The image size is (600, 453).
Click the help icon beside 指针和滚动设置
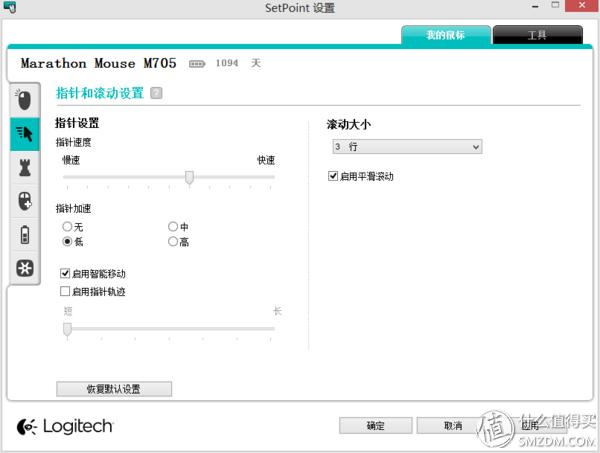pos(156,93)
